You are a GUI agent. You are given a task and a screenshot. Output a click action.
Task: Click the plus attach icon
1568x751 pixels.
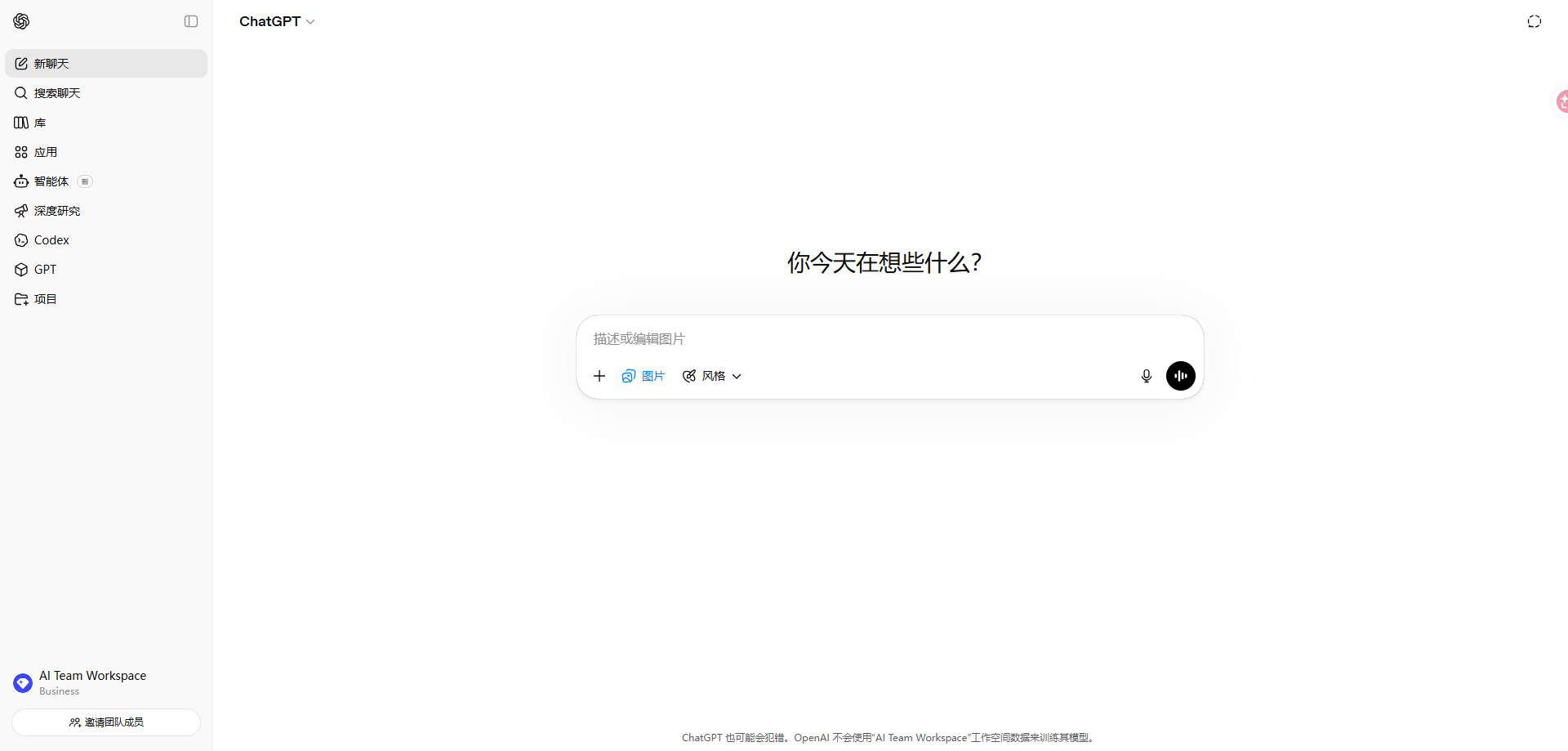tap(599, 376)
